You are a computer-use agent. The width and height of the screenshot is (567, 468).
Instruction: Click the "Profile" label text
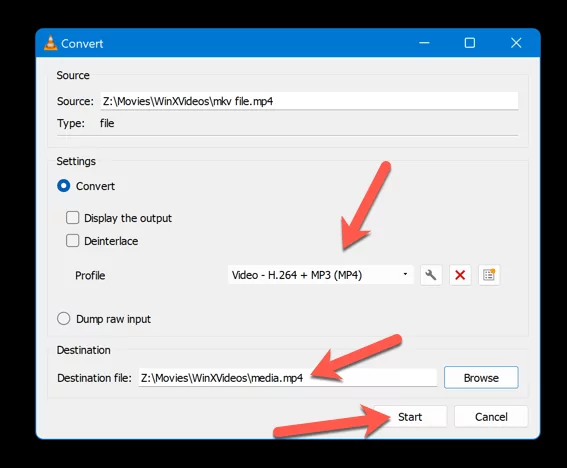(x=90, y=276)
